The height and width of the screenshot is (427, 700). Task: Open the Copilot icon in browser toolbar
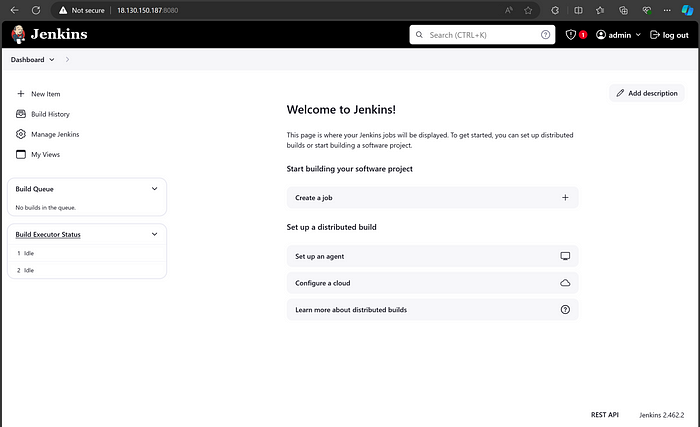[688, 10]
